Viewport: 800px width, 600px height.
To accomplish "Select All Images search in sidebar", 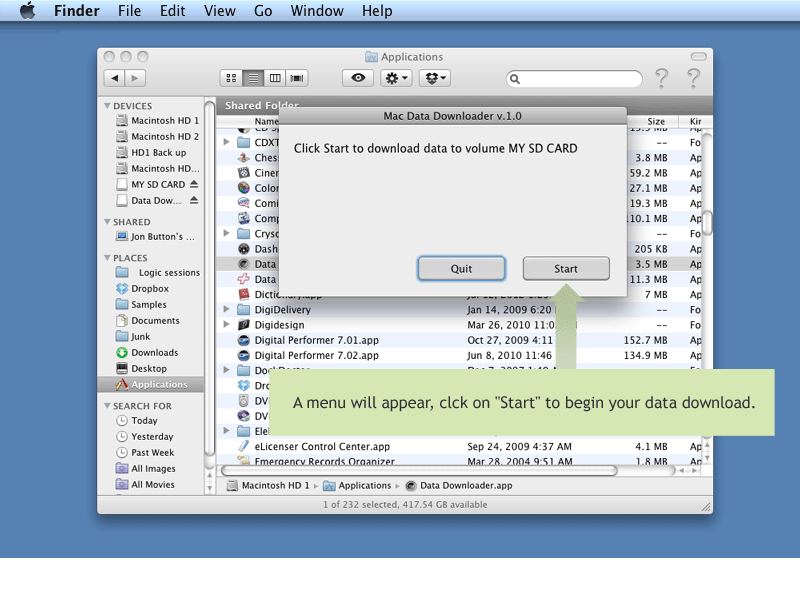I will (145, 468).
